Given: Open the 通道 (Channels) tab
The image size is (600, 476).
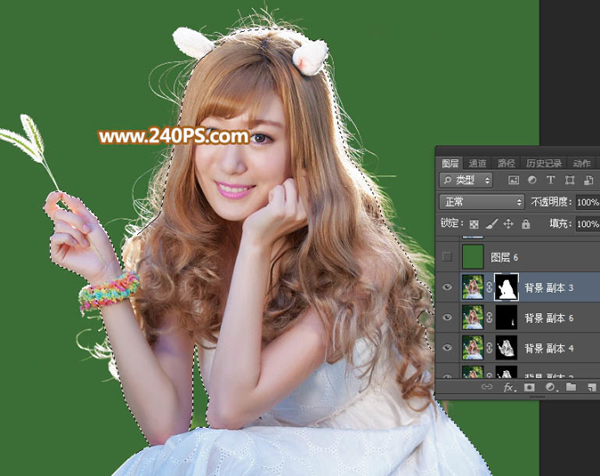Looking at the screenshot, I should click(477, 163).
